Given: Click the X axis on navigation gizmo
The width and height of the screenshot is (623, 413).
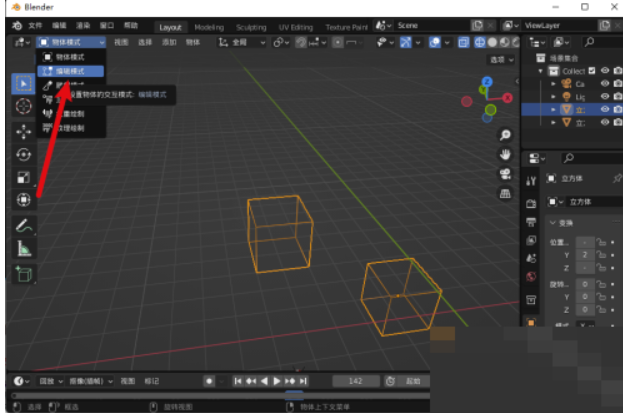Looking at the screenshot, I should tap(507, 98).
